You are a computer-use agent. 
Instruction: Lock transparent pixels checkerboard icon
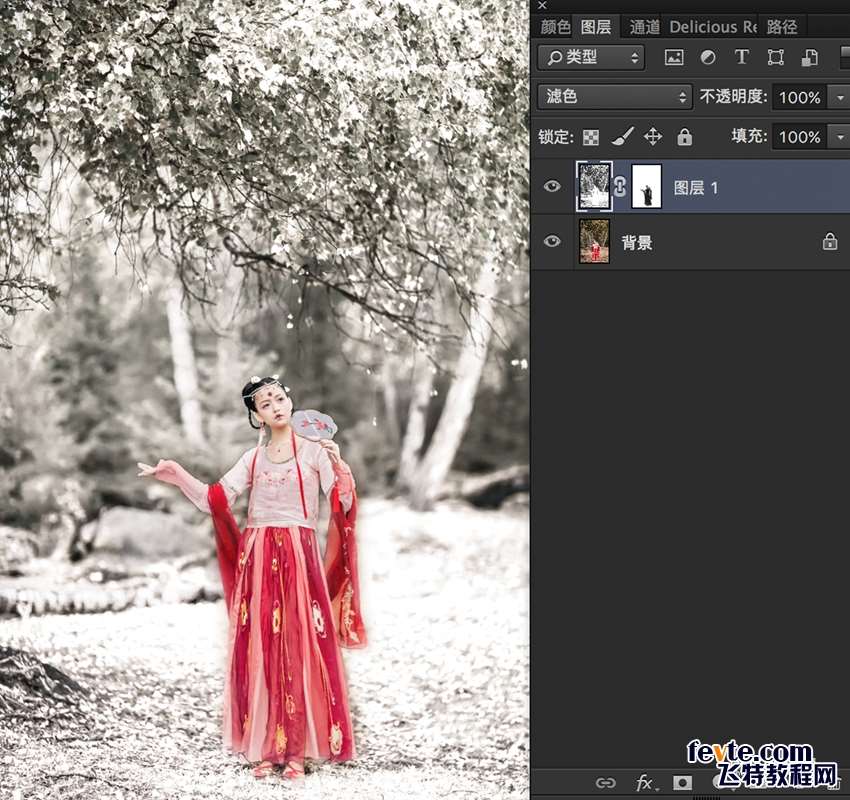point(591,137)
